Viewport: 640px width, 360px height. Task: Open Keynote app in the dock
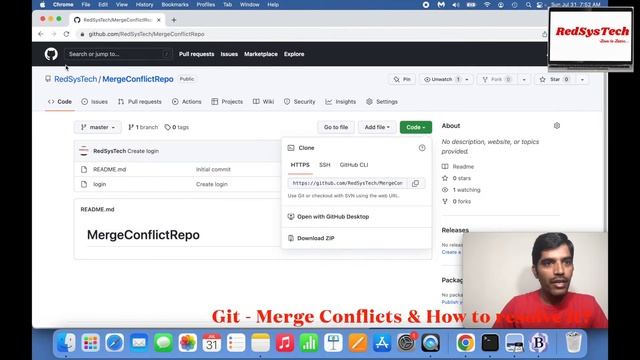[x=333, y=342]
